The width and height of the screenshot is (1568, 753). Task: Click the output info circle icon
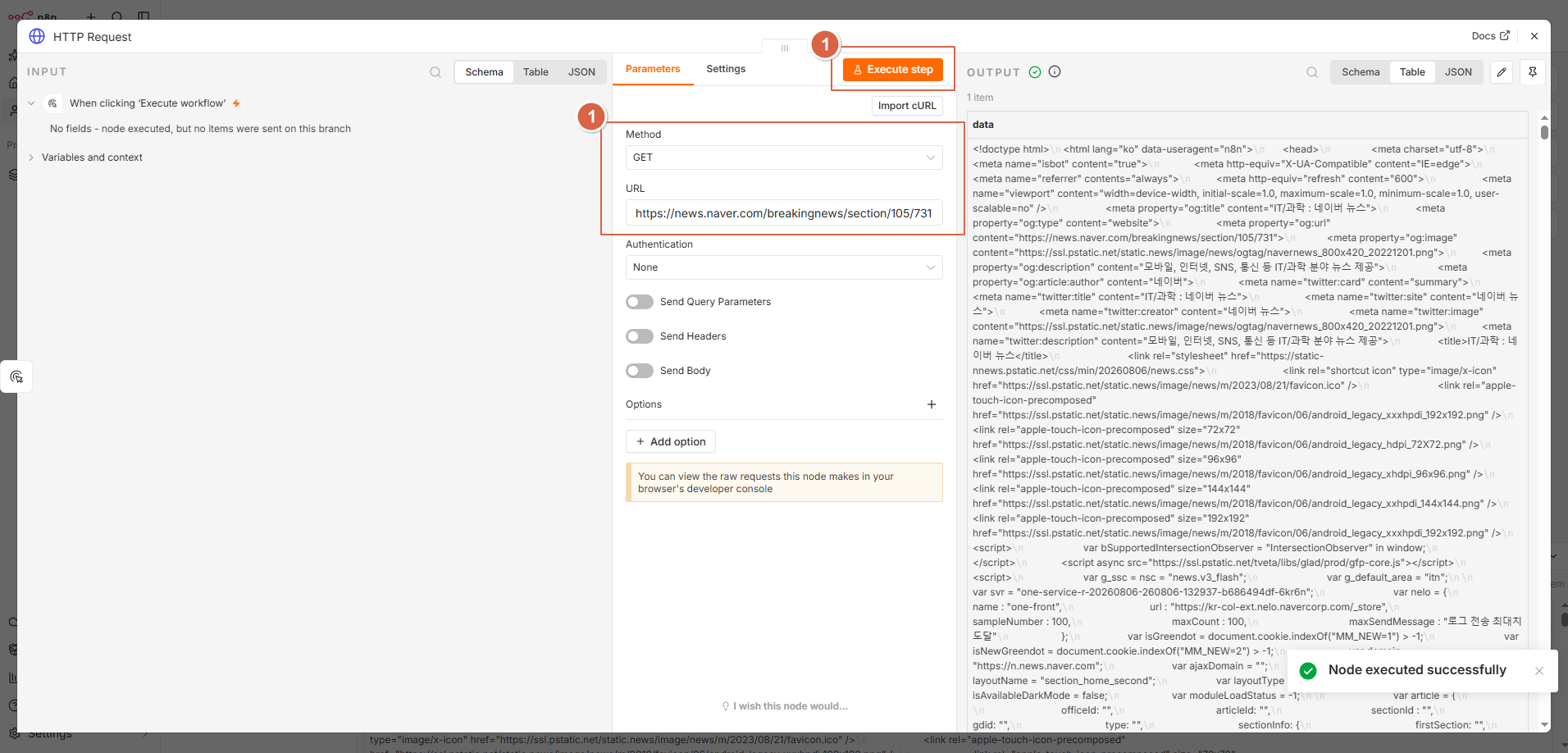click(1055, 71)
